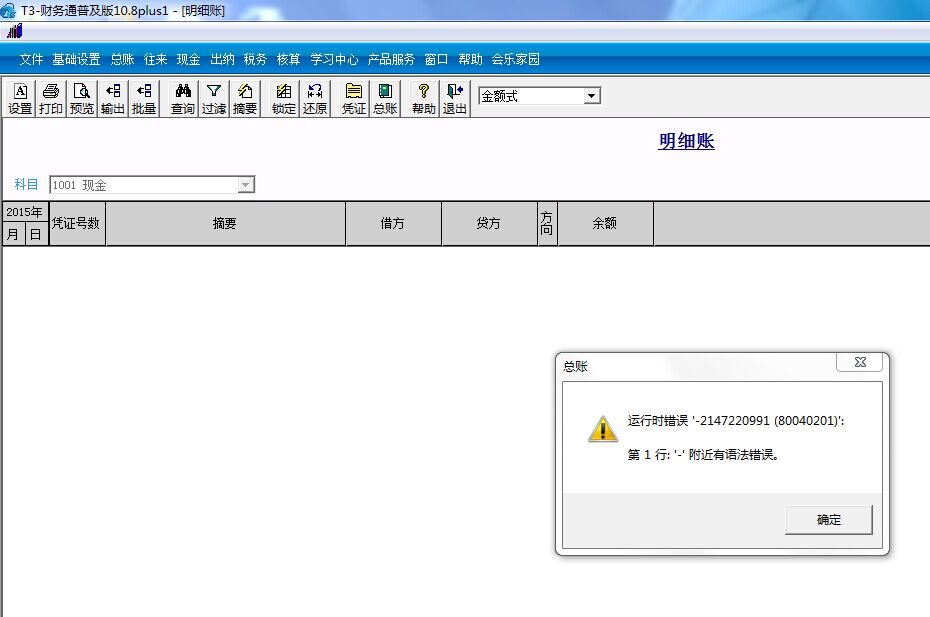This screenshot has height=617, width=930.
Task: Click the 锁定 (Lock) toolbar icon
Action: tap(284, 98)
